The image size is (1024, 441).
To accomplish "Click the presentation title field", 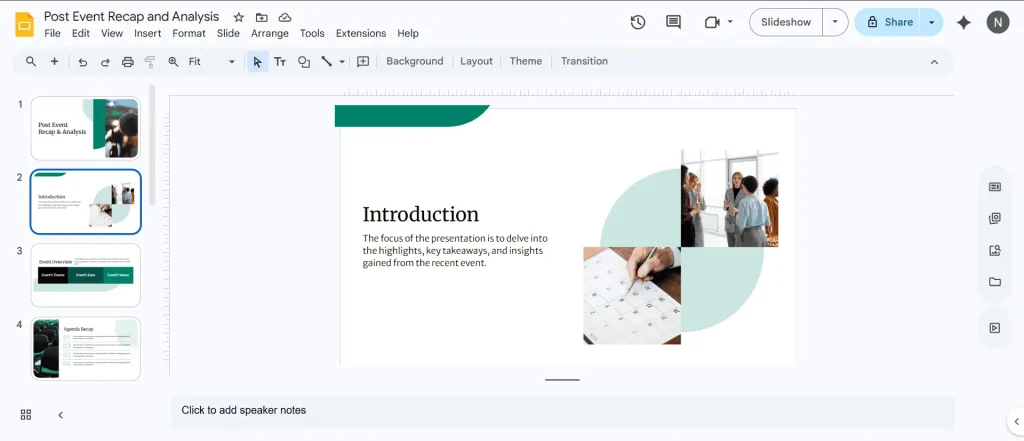I will coord(131,17).
